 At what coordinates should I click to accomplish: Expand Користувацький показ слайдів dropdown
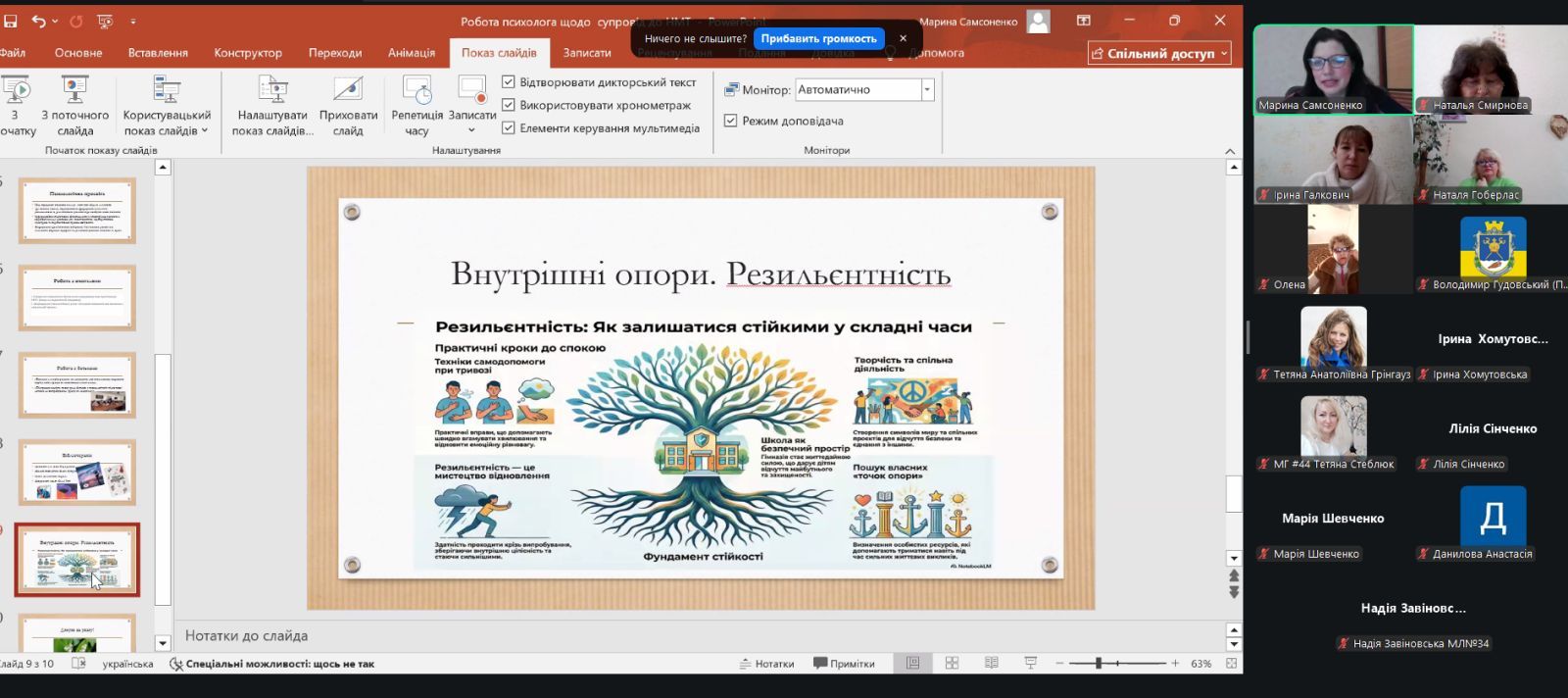pyautogui.click(x=167, y=106)
